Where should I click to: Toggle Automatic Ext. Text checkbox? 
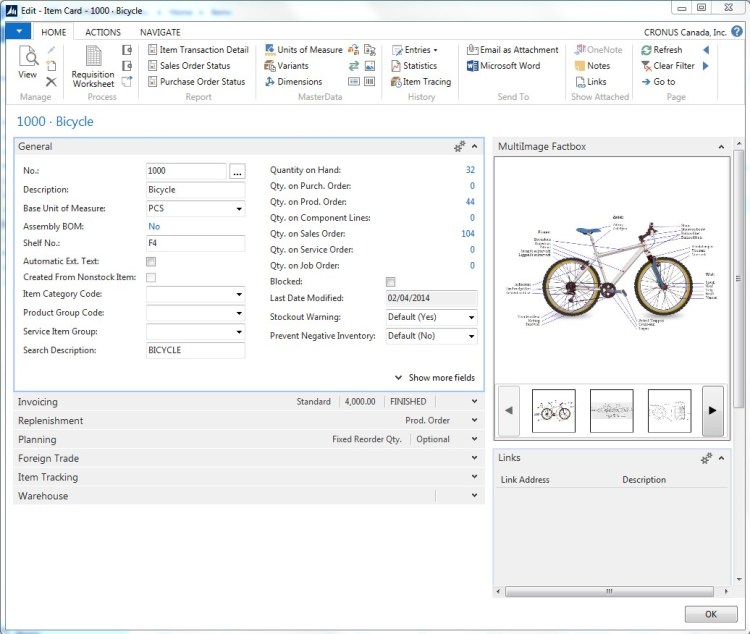[x=151, y=261]
